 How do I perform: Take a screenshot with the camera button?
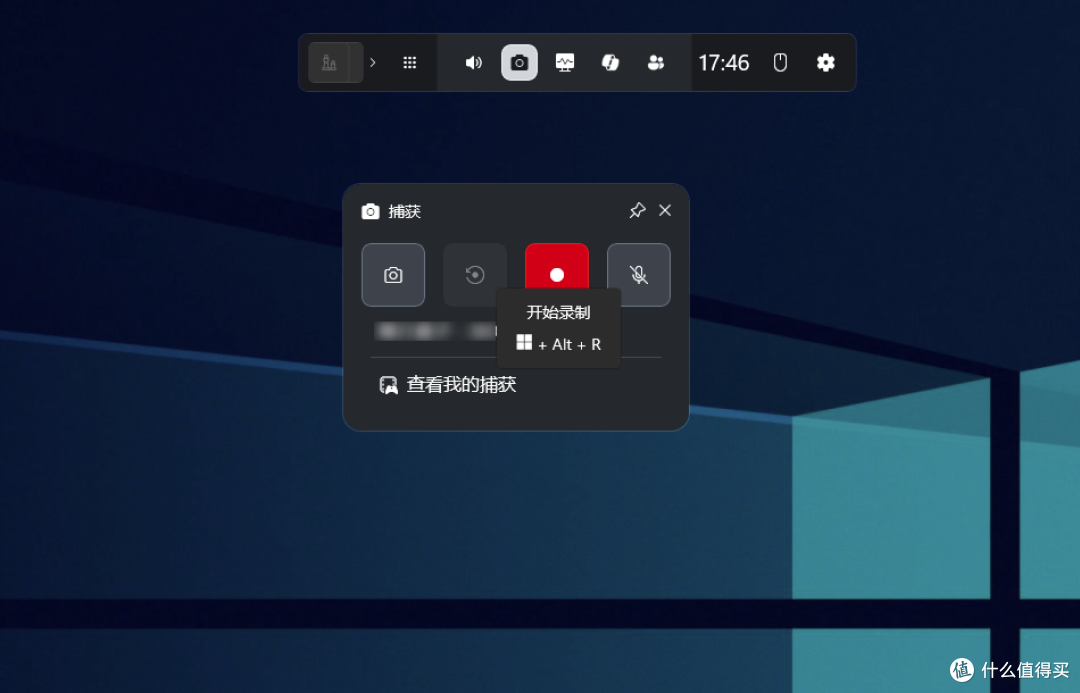tap(393, 275)
